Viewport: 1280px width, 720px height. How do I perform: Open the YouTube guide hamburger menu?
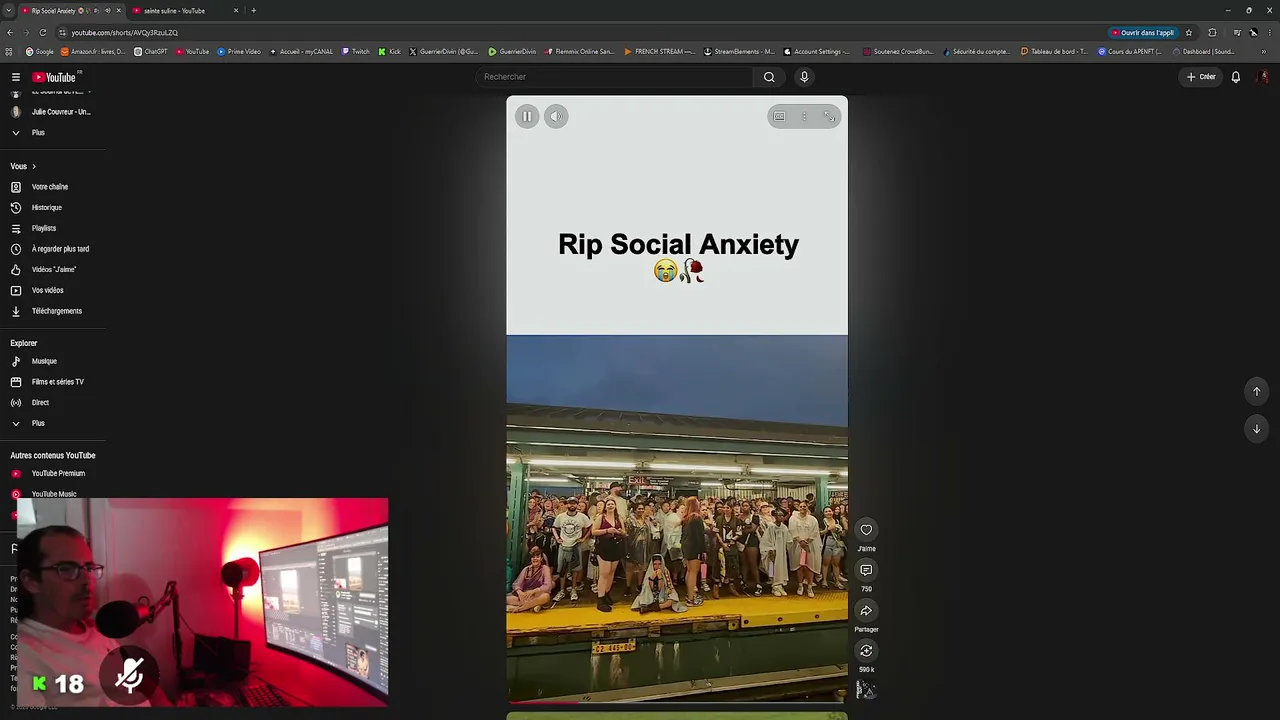pyautogui.click(x=16, y=77)
